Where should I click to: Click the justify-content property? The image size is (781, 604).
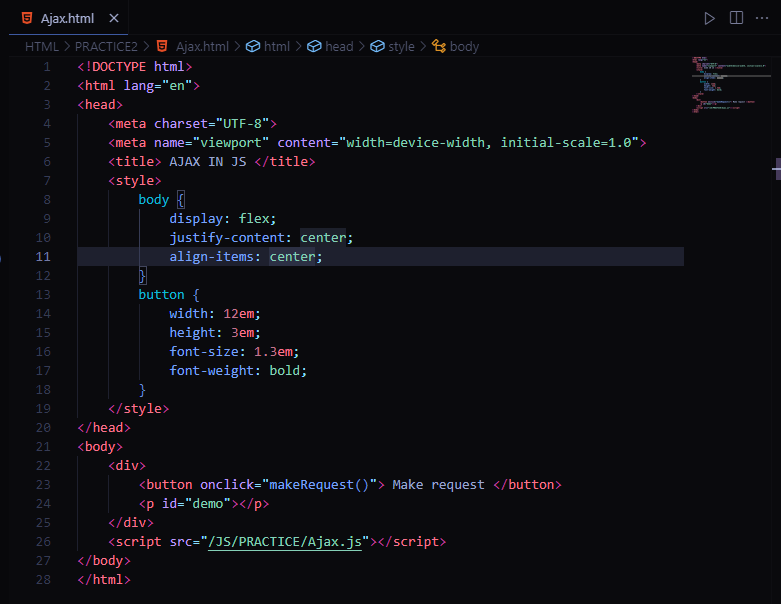click(x=227, y=238)
